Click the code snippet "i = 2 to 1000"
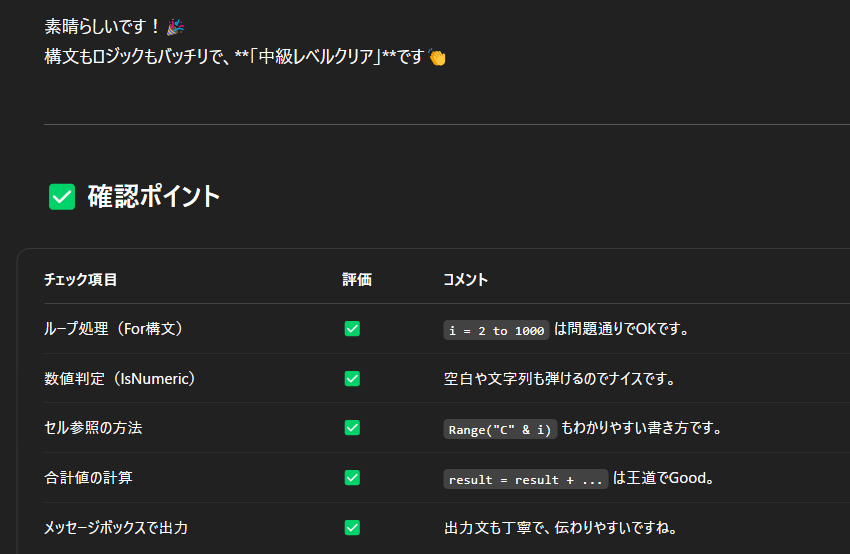Screen dimensions: 850x554 497,330
